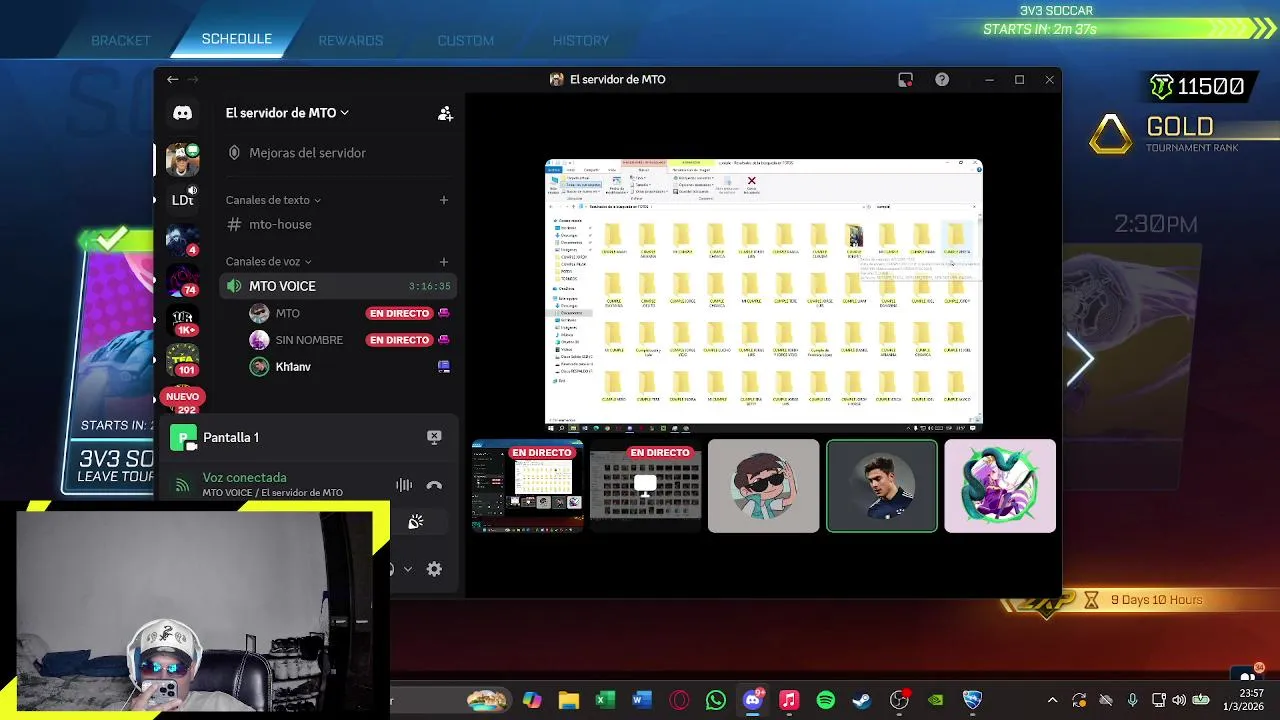1280x720 pixels.
Task: Open Discord user settings gear
Action: pos(434,569)
